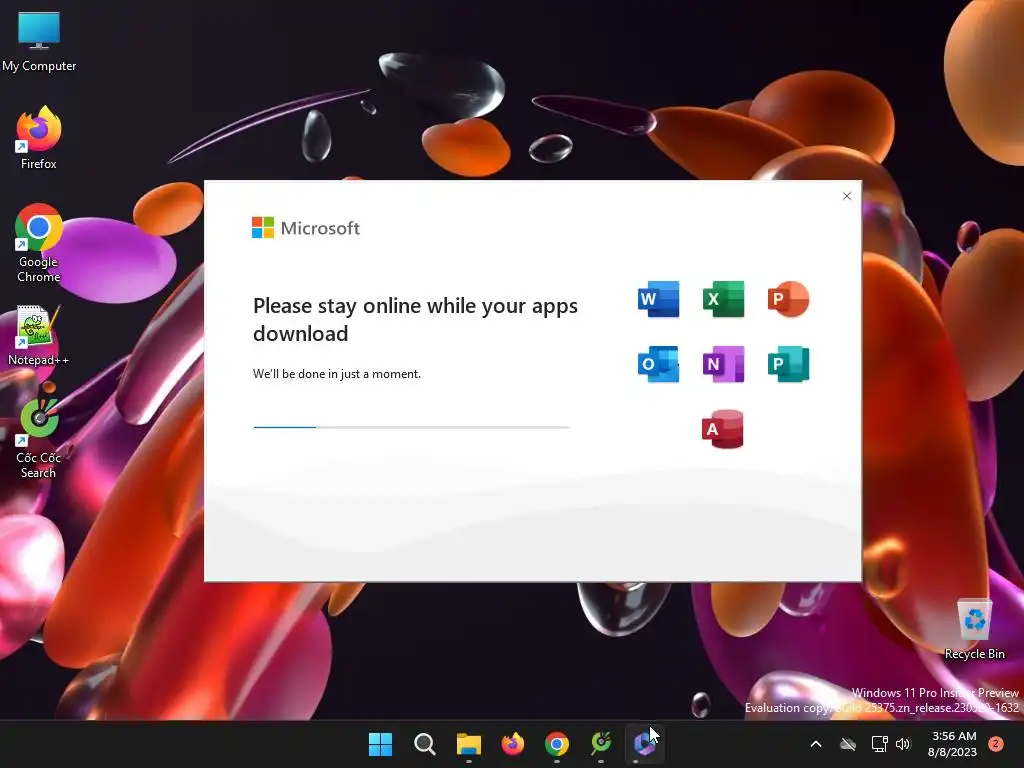Screen dimensions: 1024x768
Task: Expand the hidden system tray icons
Action: point(816,744)
